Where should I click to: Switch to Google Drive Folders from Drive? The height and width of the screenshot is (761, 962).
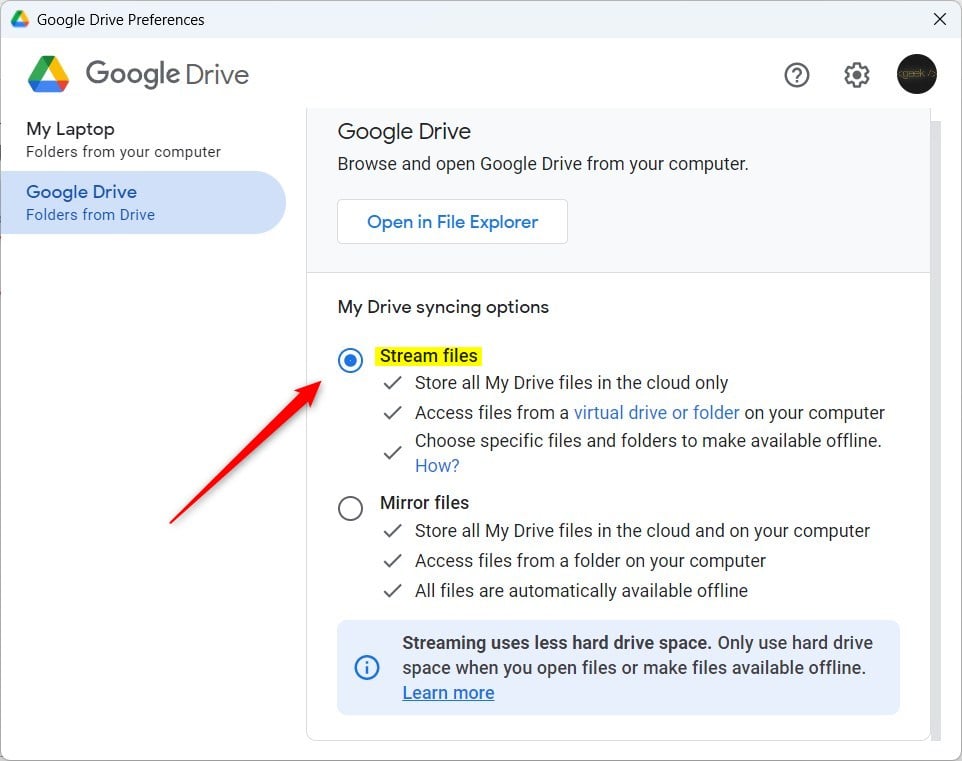(143, 203)
